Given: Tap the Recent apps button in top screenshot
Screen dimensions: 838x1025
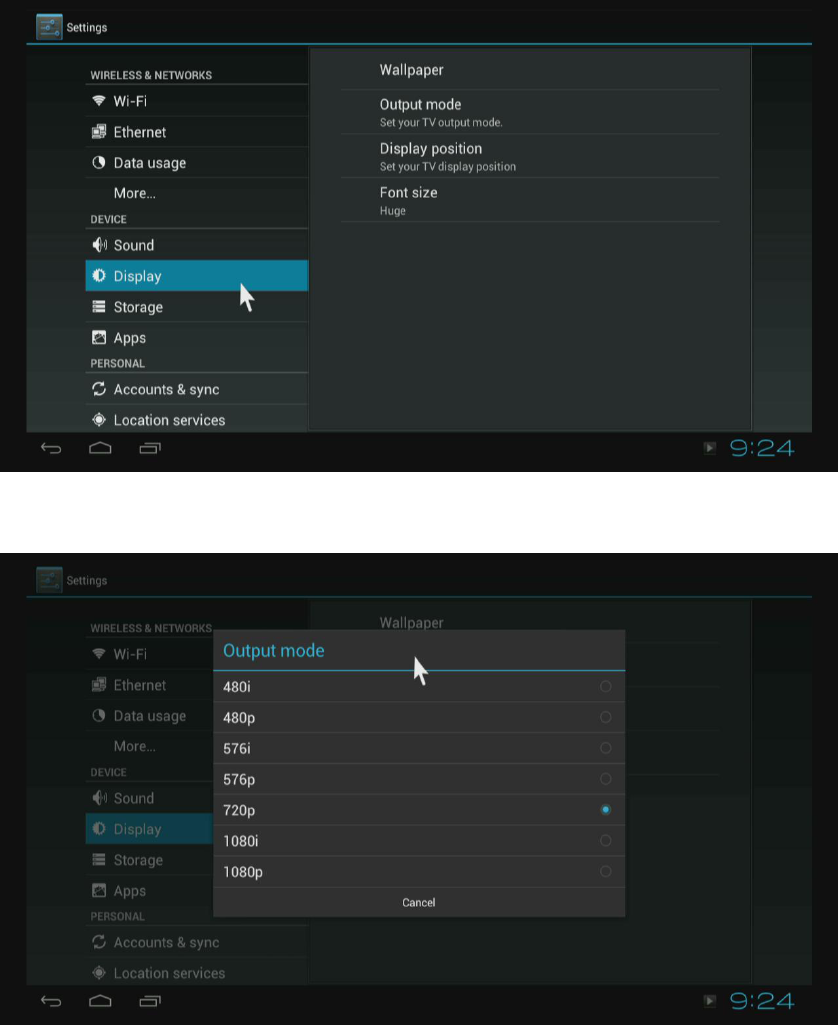Looking at the screenshot, I should coord(150,448).
